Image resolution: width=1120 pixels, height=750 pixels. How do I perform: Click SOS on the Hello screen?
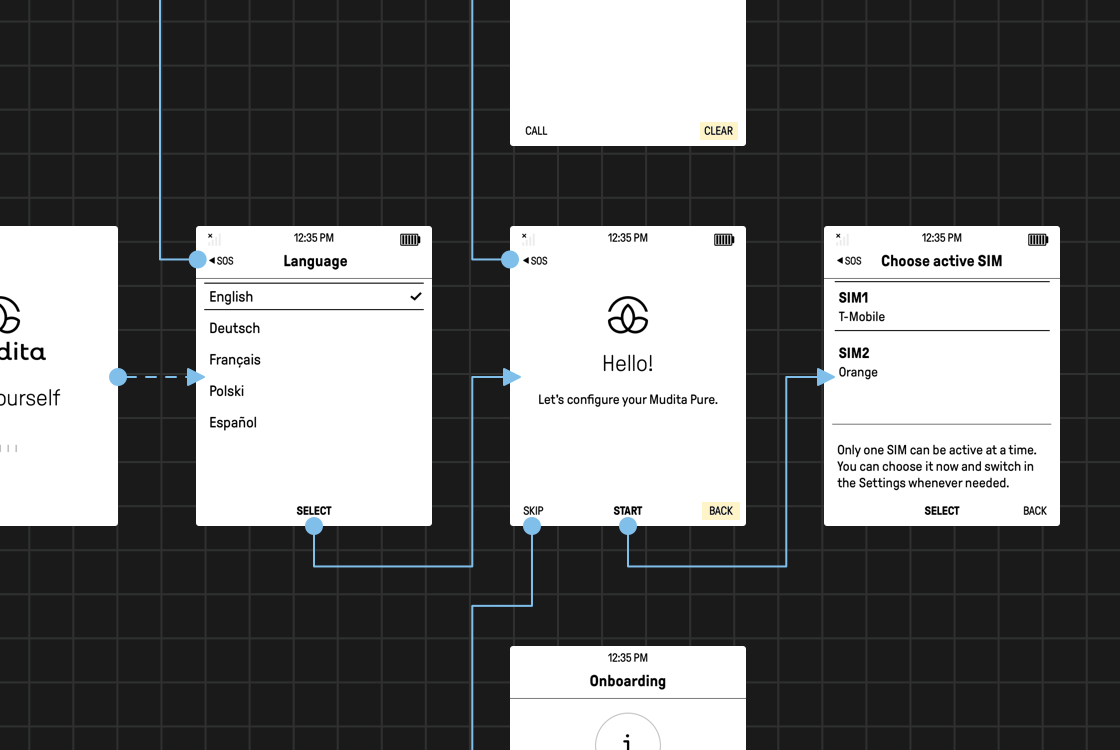click(x=536, y=261)
